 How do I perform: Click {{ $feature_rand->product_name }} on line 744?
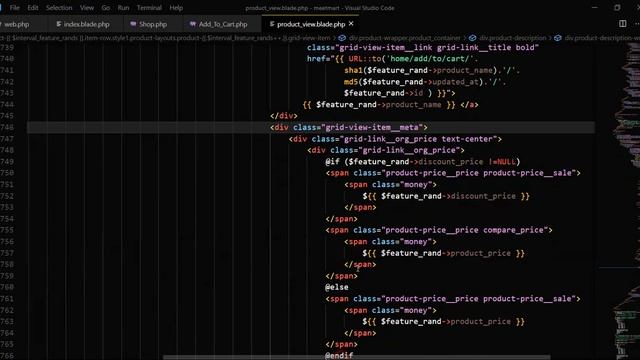(379, 104)
